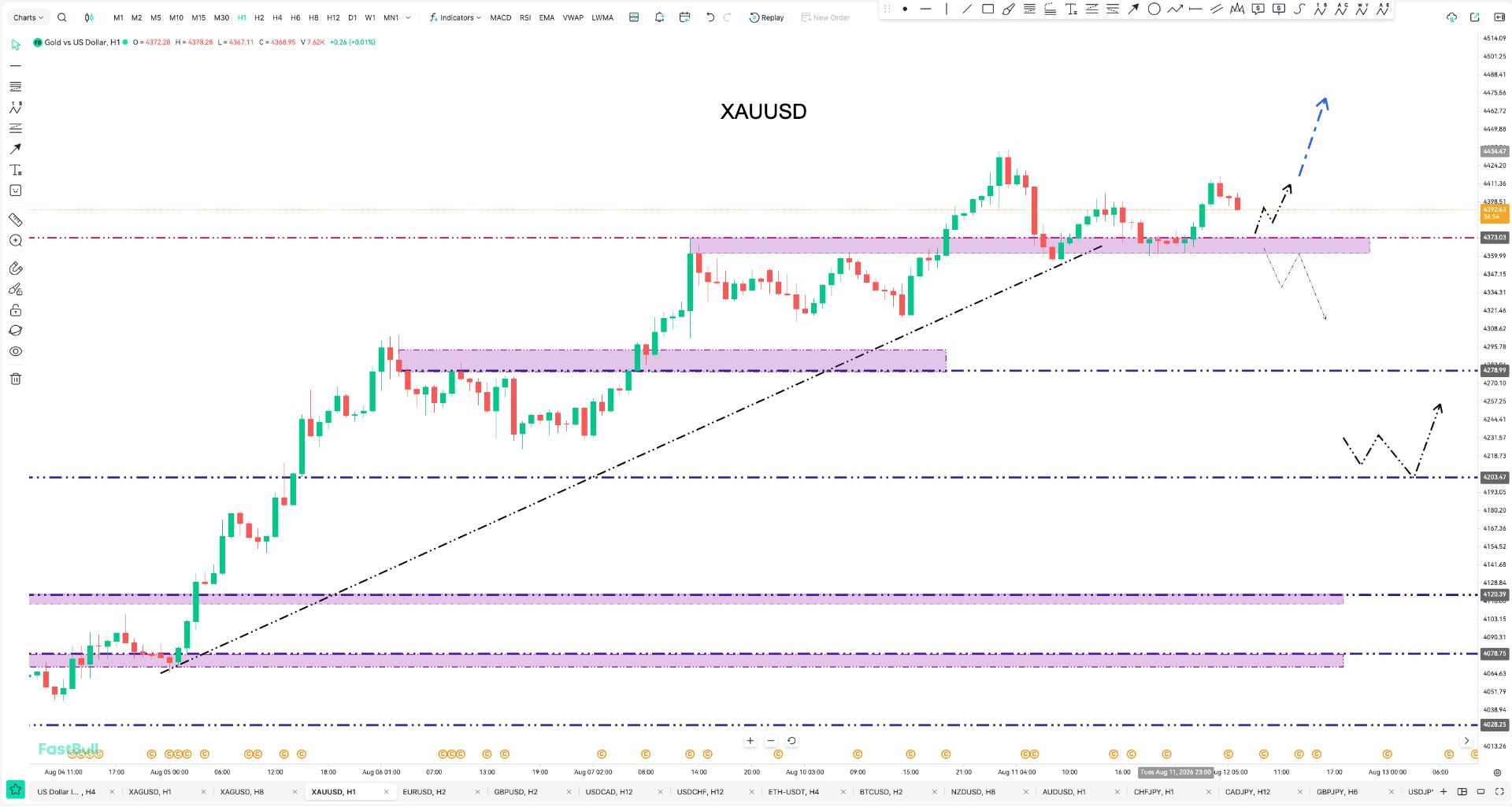
Task: Select the text annotation tool in top toolbar
Action: 1071,9
